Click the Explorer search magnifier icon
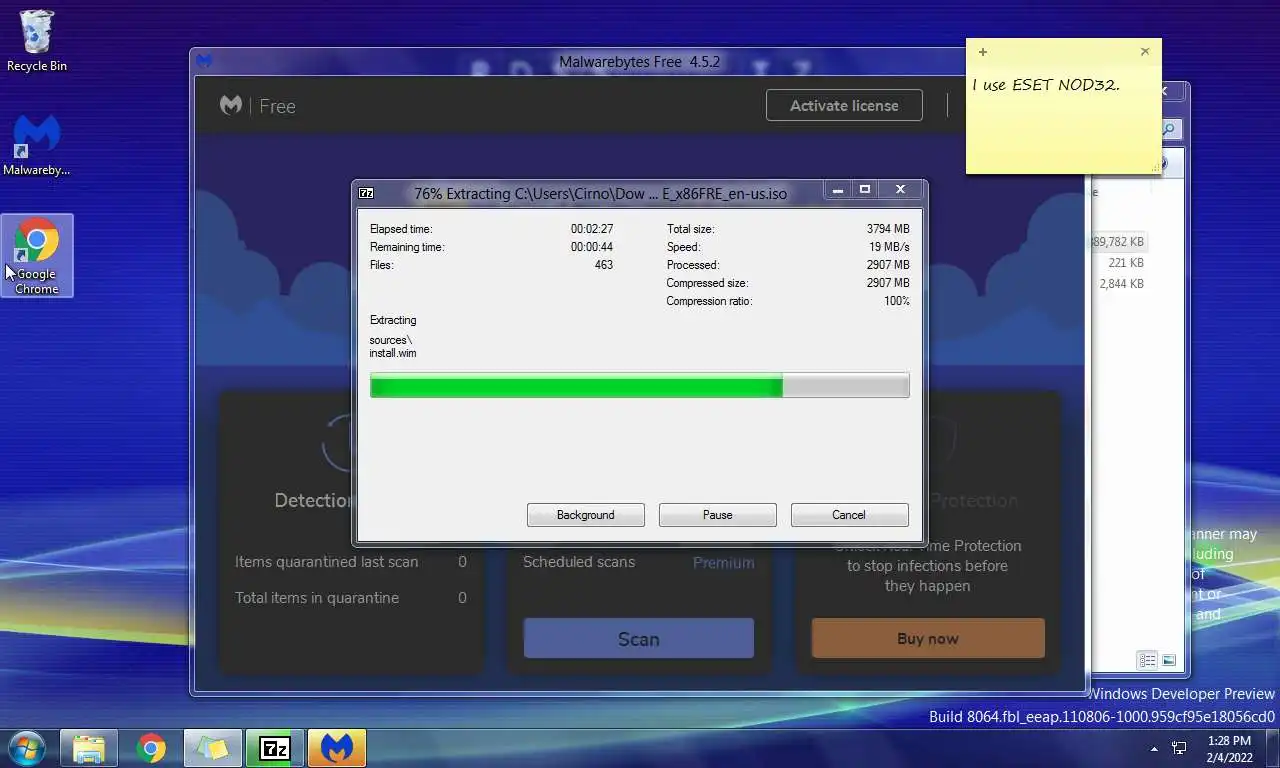This screenshot has width=1280, height=768. 1169,129
